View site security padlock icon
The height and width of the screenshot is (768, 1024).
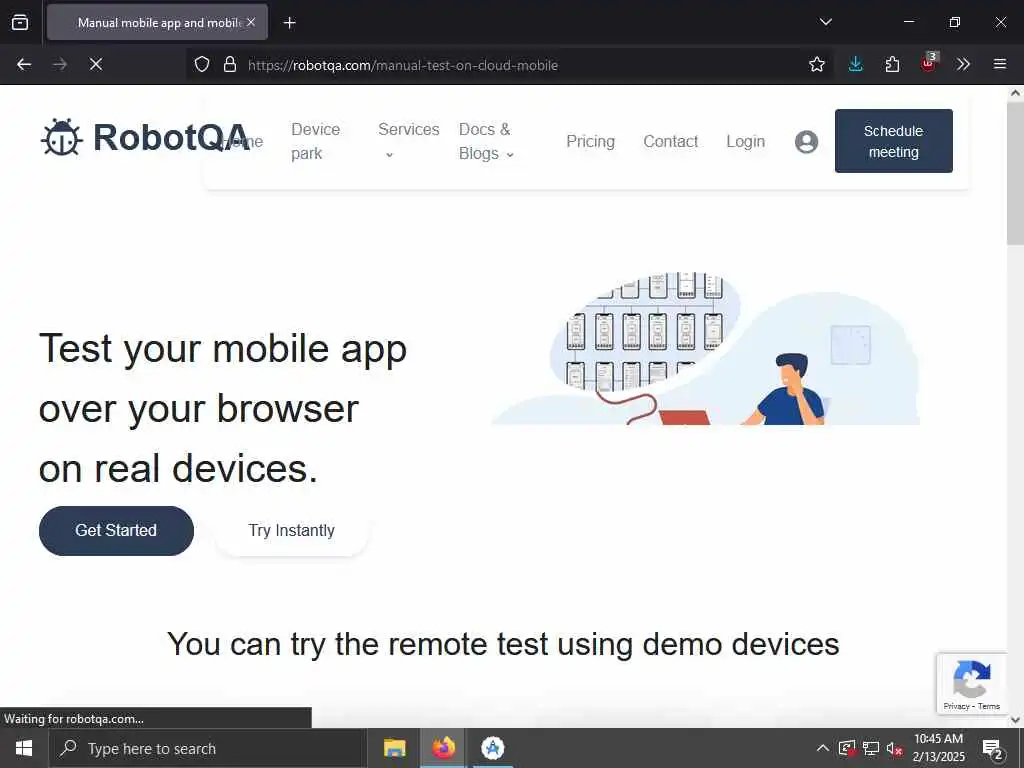click(x=230, y=64)
